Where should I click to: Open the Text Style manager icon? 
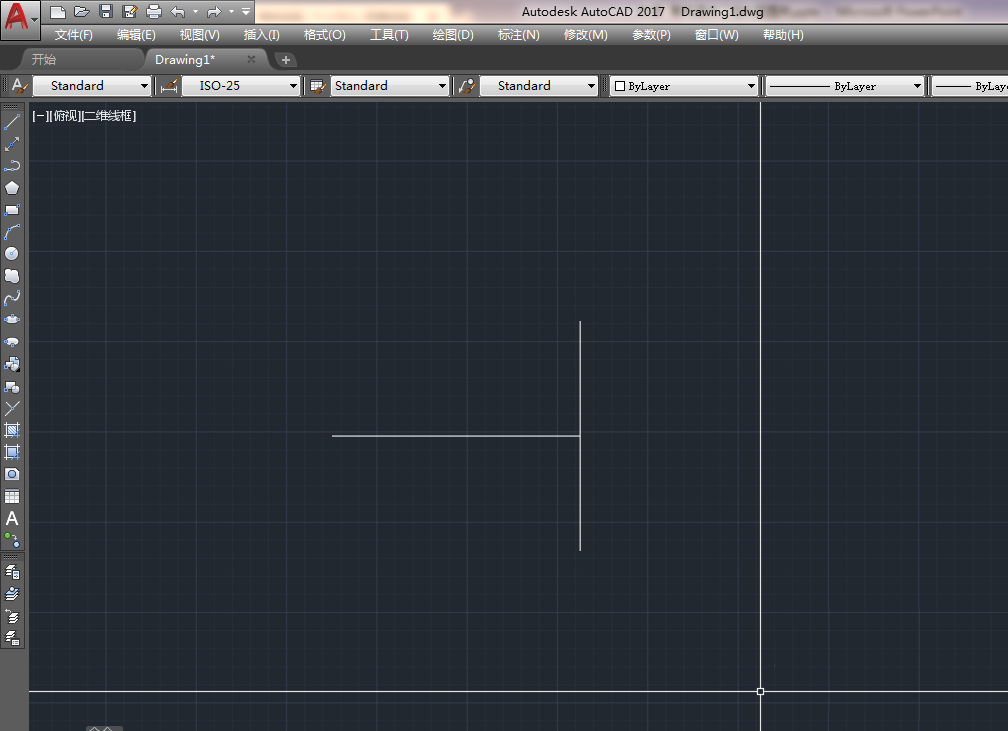coord(19,86)
